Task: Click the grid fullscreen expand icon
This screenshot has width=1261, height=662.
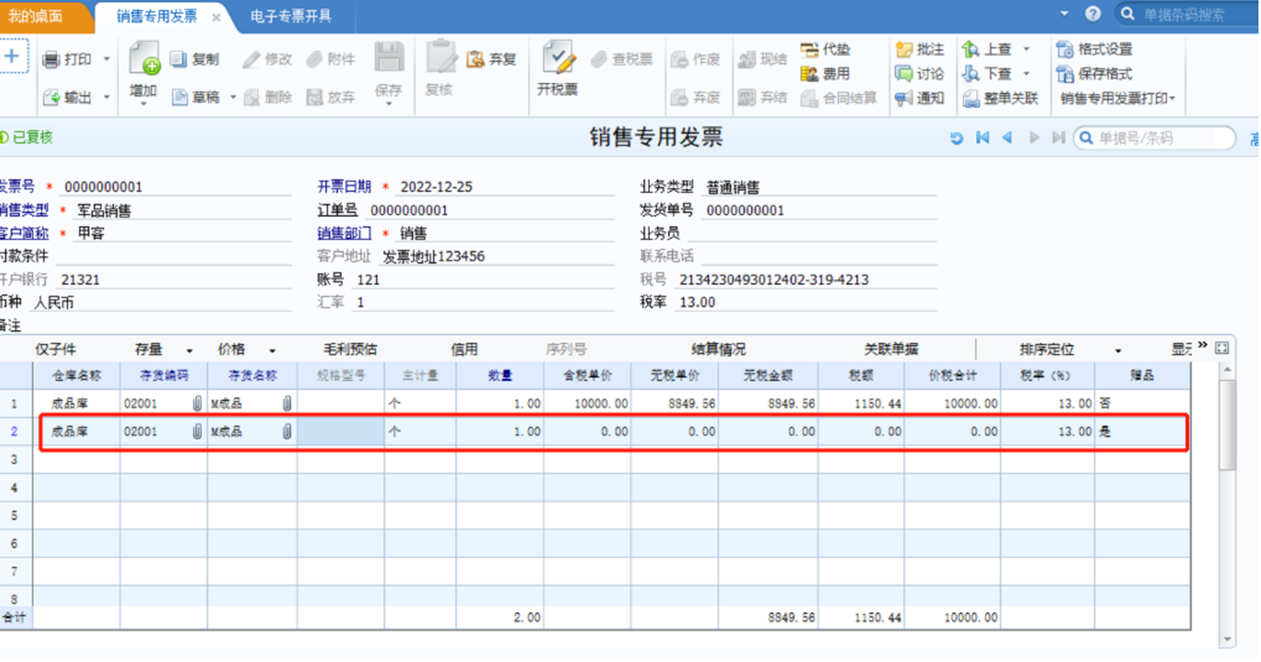Action: [x=1221, y=348]
